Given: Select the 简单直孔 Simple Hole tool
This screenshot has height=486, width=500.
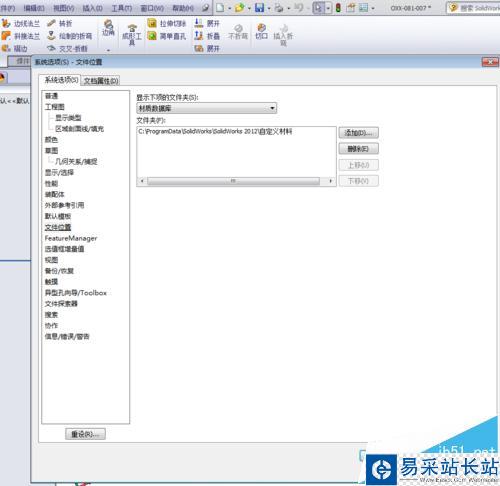Looking at the screenshot, I should tap(167, 36).
